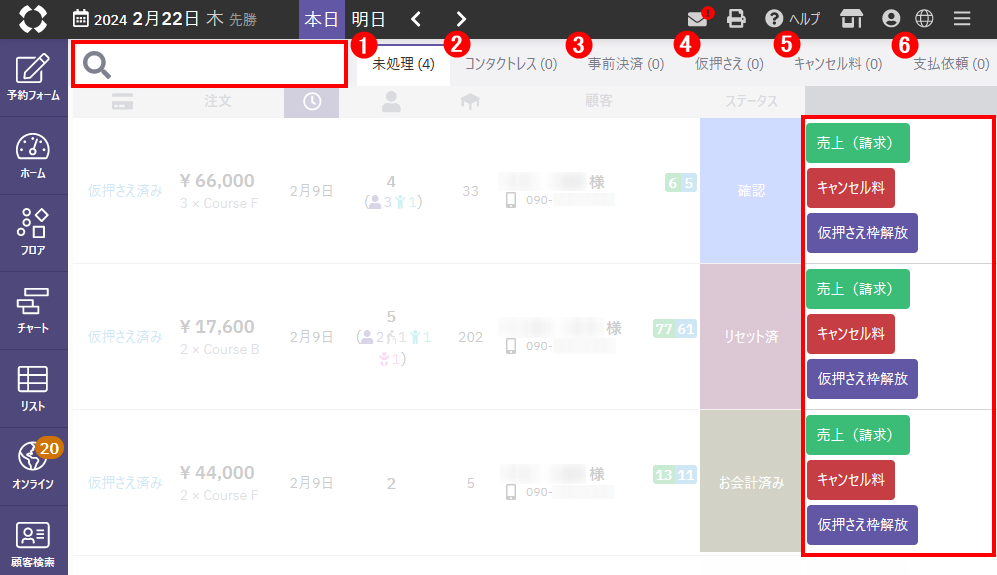Go to next day with right chevron

pos(460,18)
